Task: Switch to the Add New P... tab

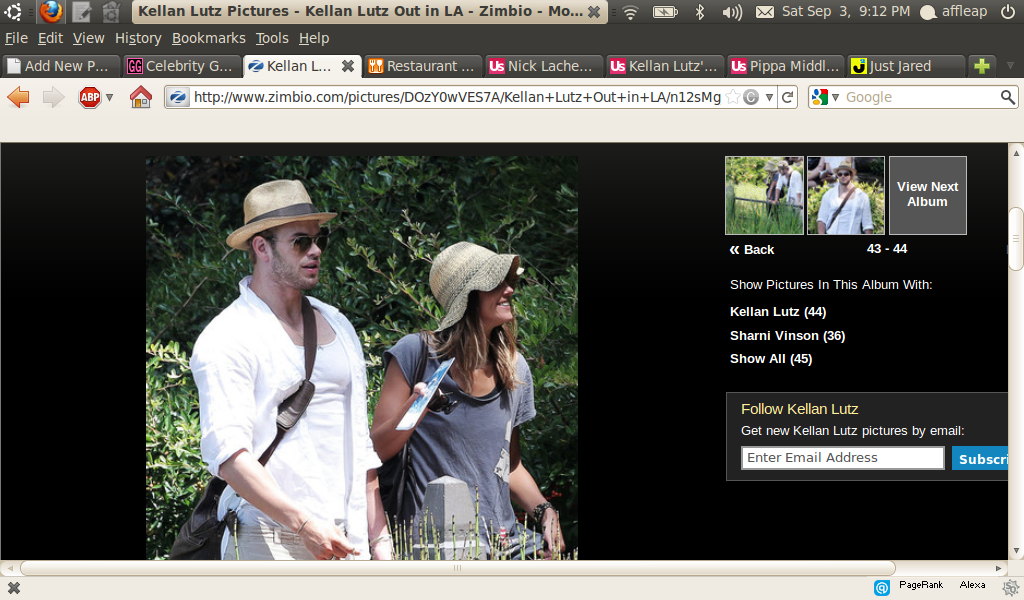Action: 61,66
